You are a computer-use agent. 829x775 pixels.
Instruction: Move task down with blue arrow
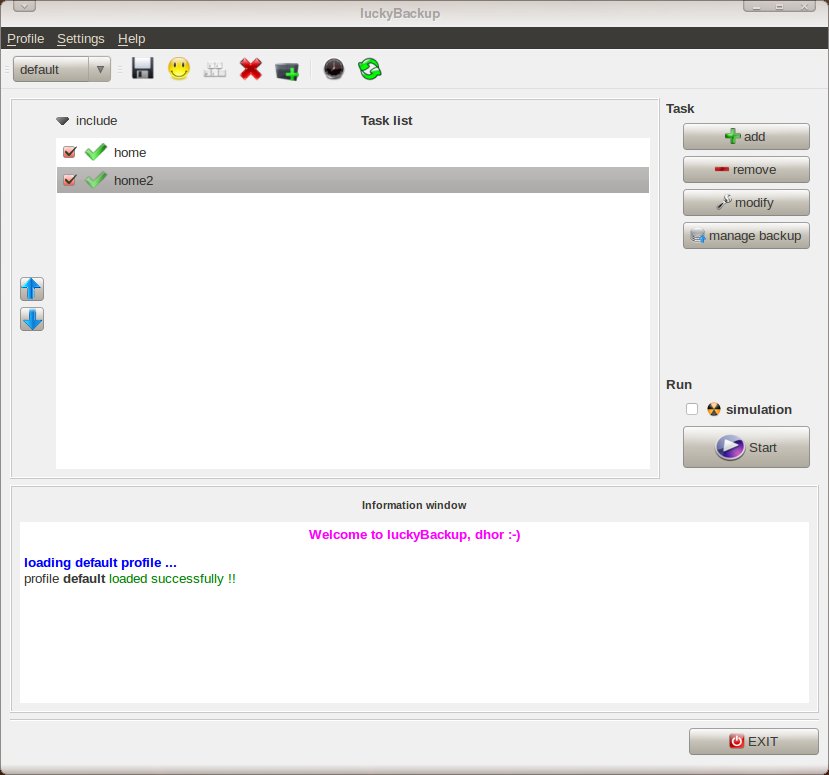click(x=32, y=319)
